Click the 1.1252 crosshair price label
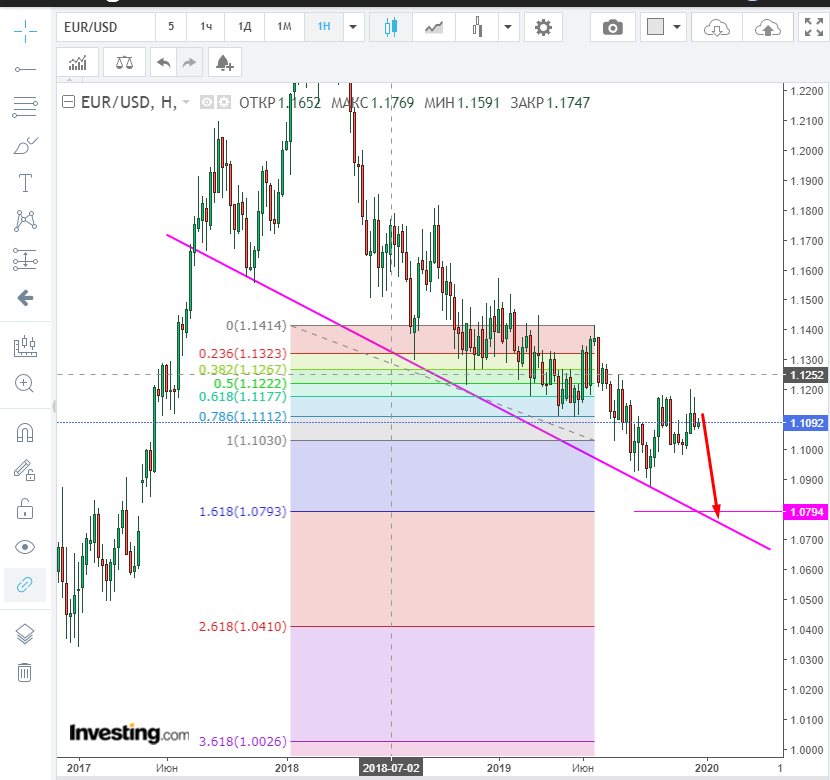Screen dimensions: 830x780 [806, 375]
